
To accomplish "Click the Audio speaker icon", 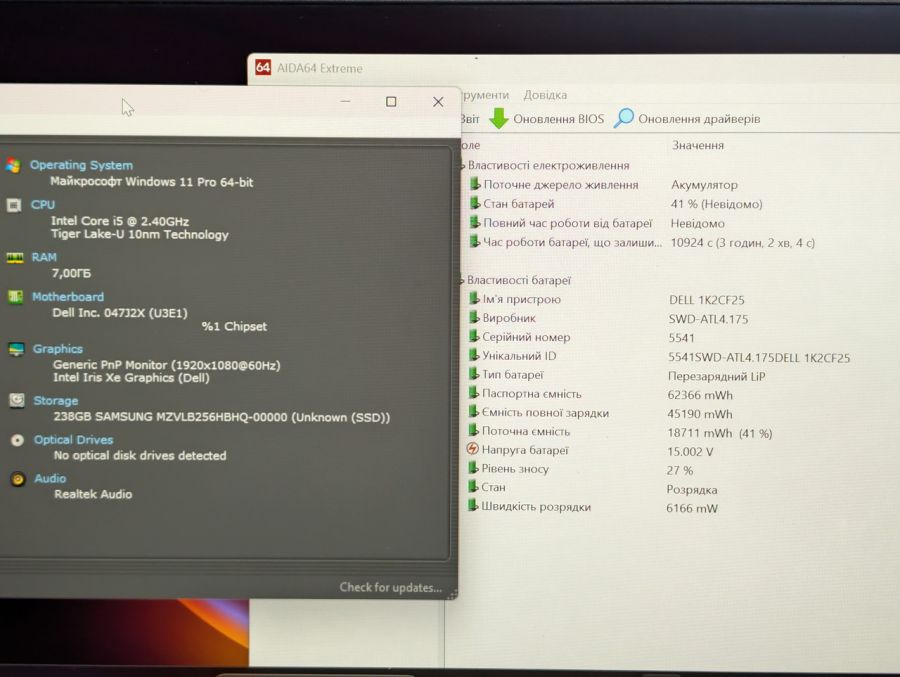I will [18, 479].
